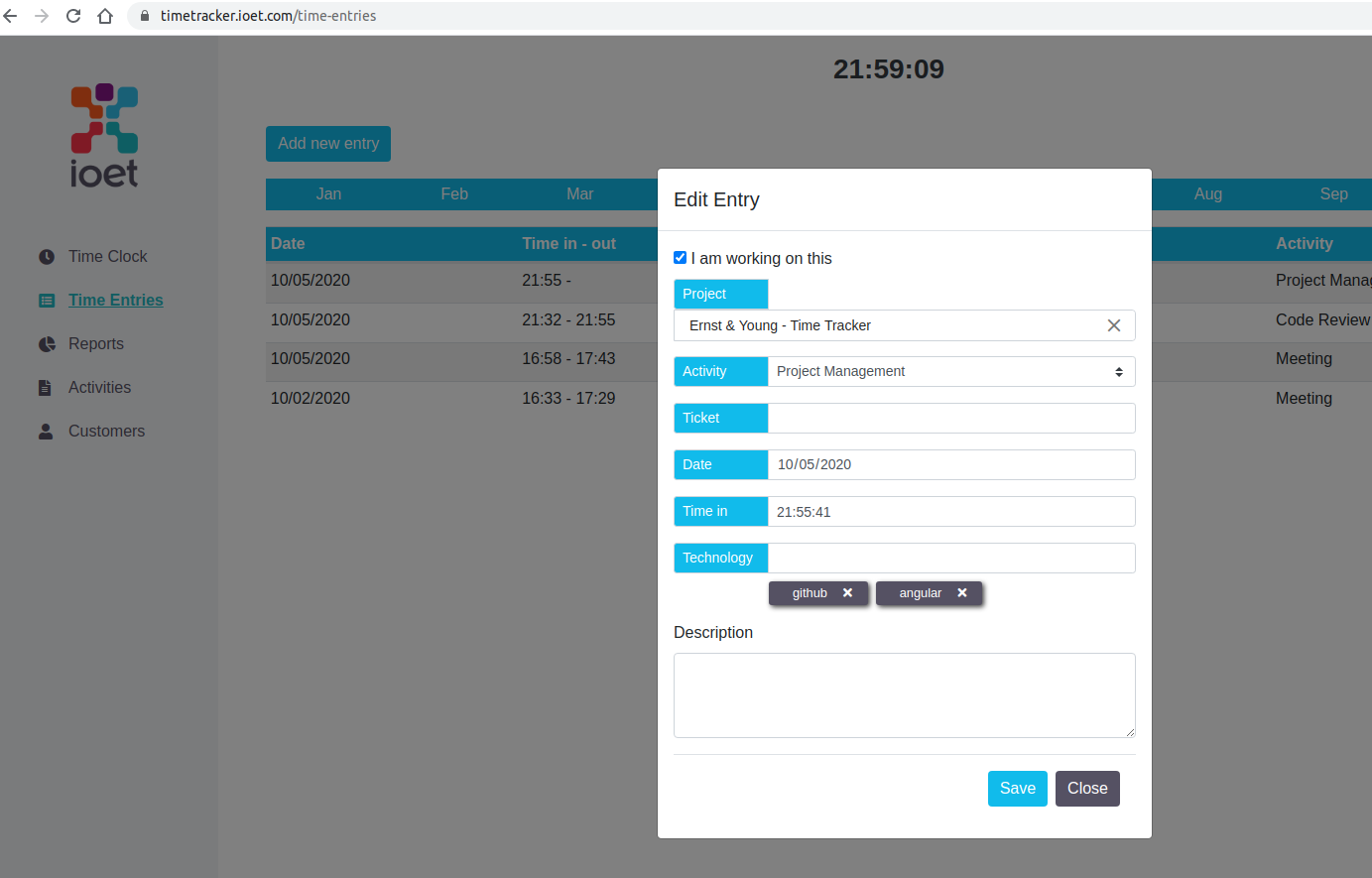Open the Activity dropdown

[951, 371]
